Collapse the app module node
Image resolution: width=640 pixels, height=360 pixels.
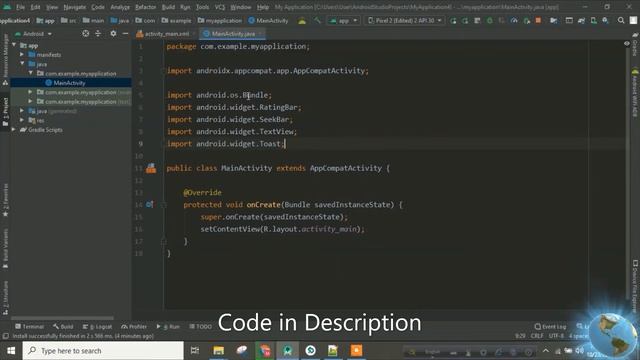(x=14, y=45)
